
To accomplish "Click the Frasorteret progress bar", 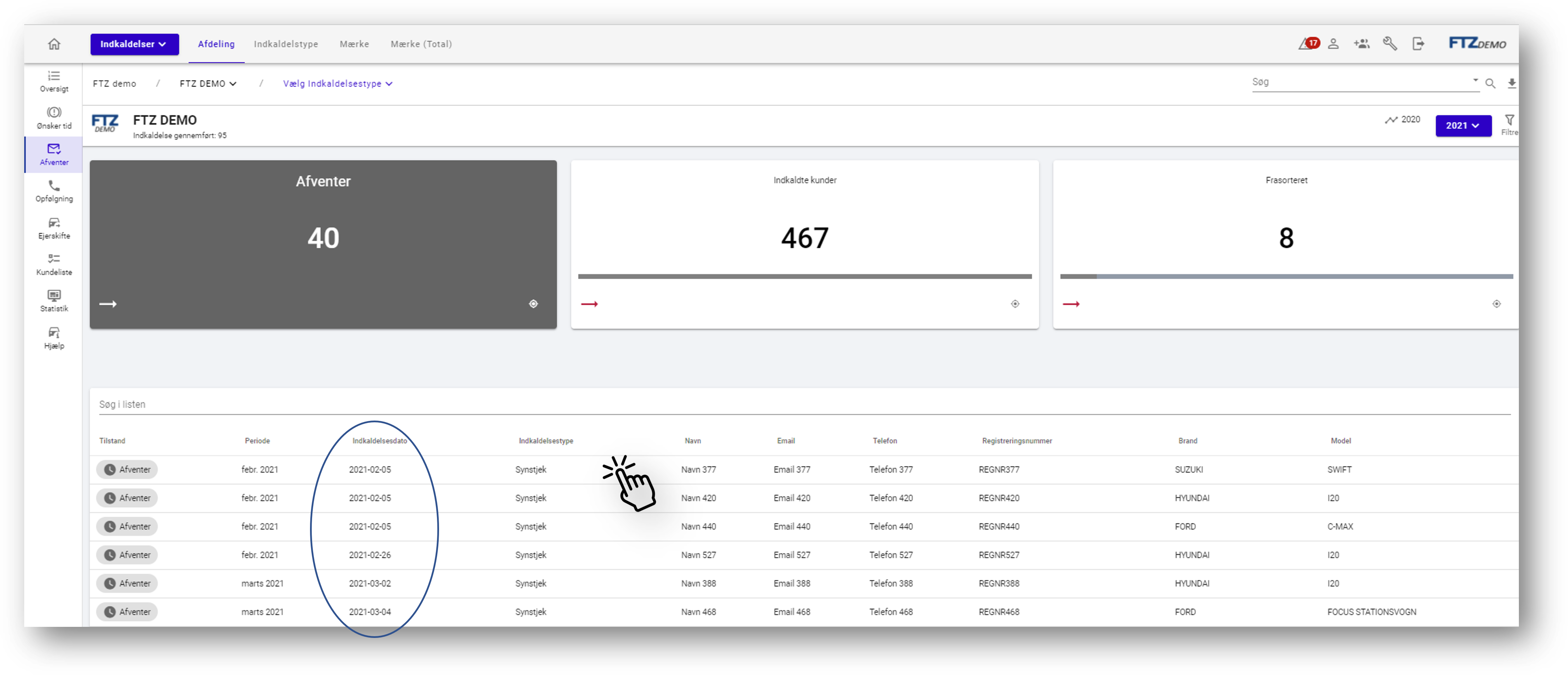I will (1286, 277).
